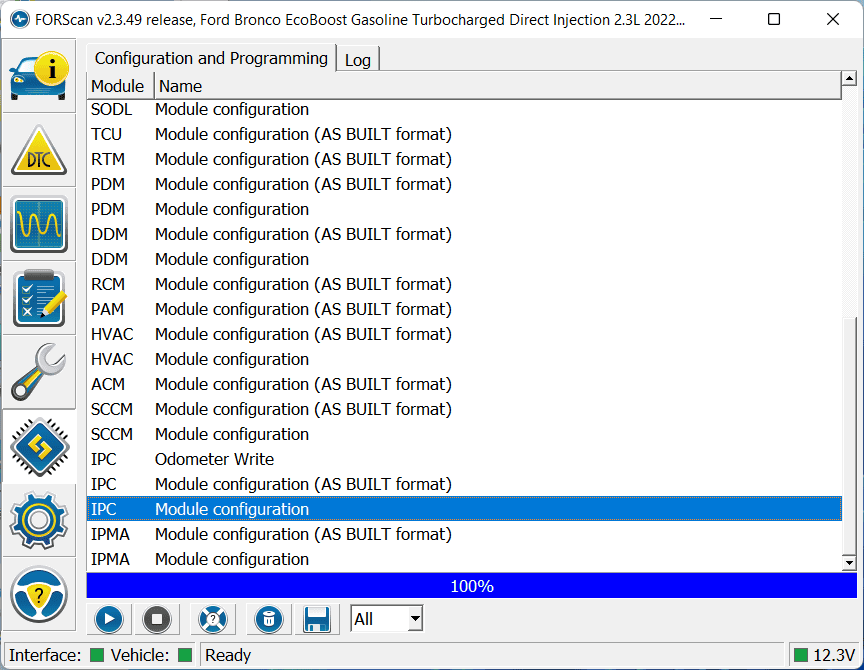Click the lifebuoy help icon in bottom toolbar
The height and width of the screenshot is (670, 864).
click(212, 619)
